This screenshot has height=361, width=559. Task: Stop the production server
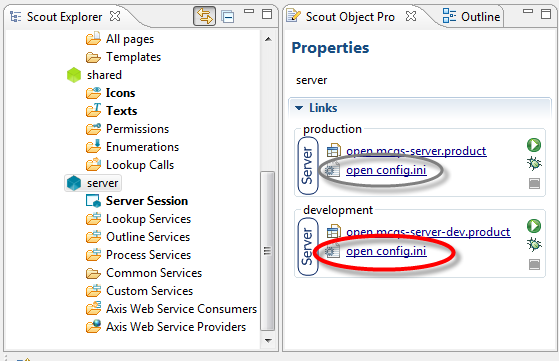[x=534, y=184]
